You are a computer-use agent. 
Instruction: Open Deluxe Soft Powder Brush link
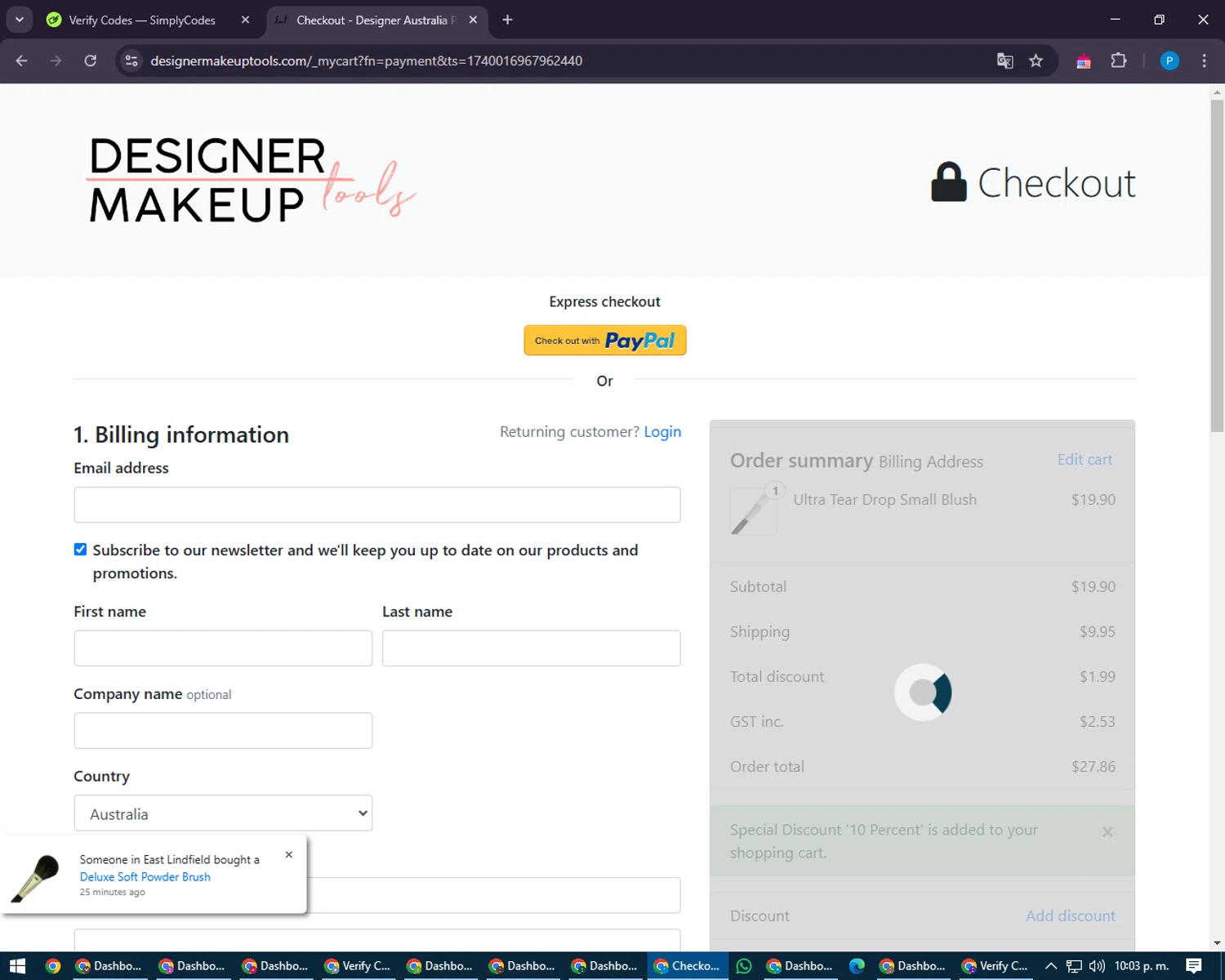coord(145,877)
